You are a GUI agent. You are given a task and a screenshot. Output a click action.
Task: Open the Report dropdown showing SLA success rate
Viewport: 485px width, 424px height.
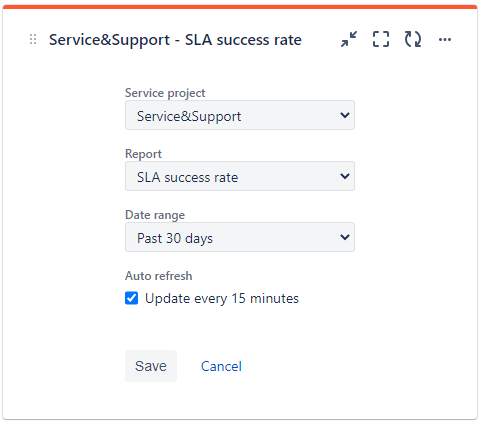pyautogui.click(x=240, y=176)
